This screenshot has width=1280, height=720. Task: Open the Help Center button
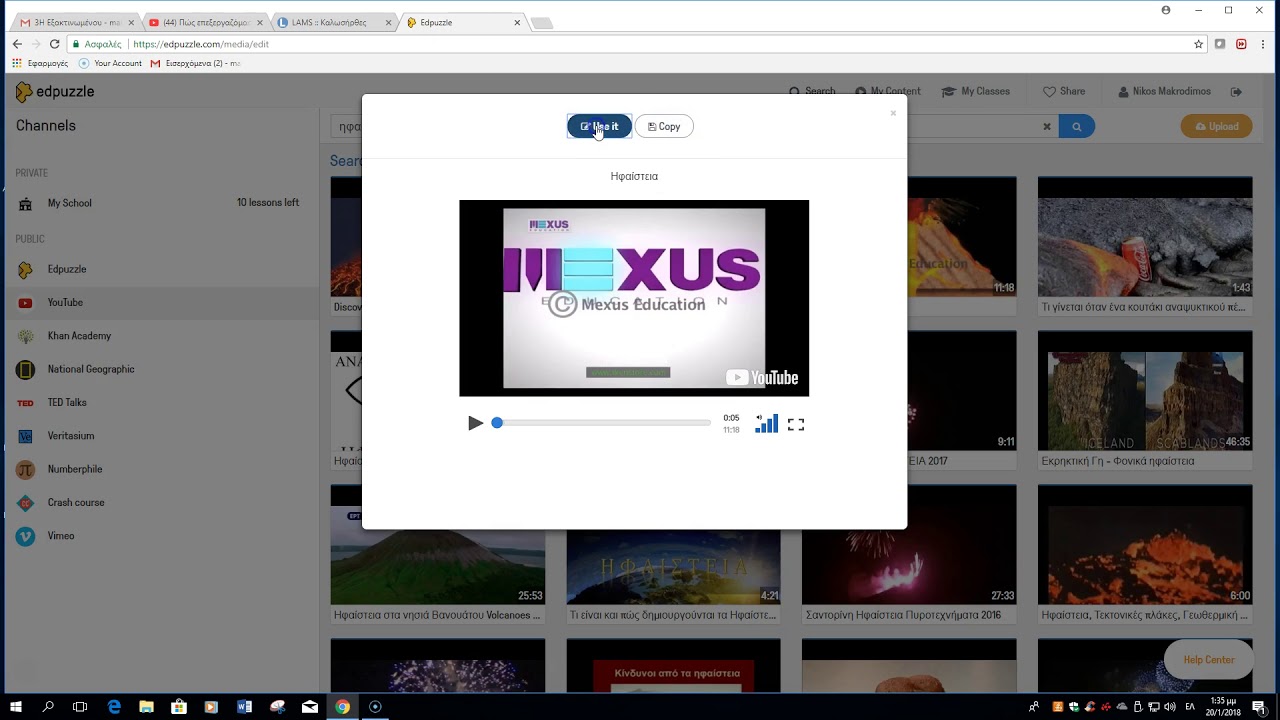pos(1208,660)
